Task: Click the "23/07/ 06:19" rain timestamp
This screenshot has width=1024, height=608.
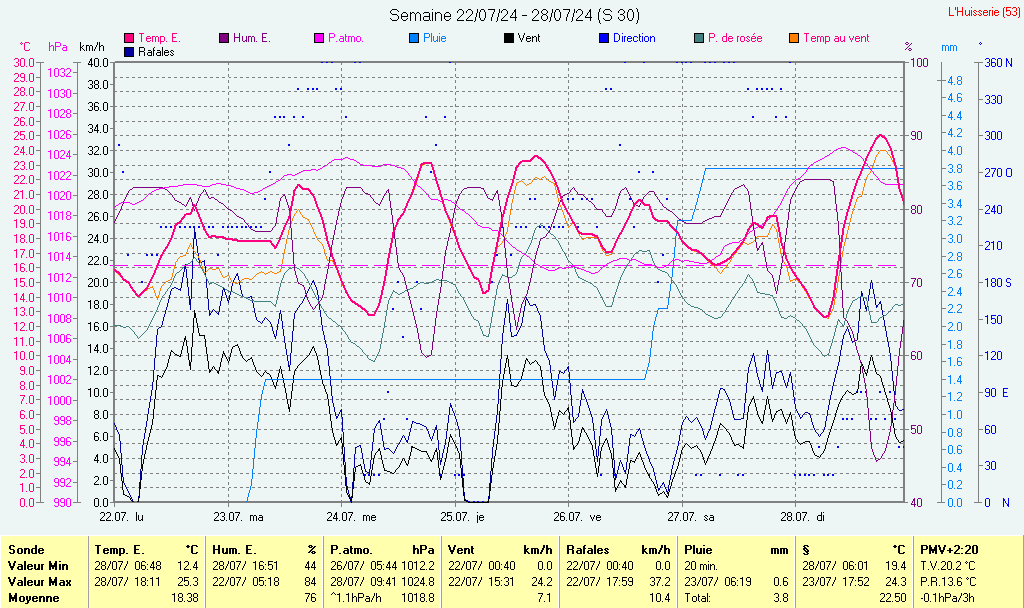Action: click(x=718, y=582)
